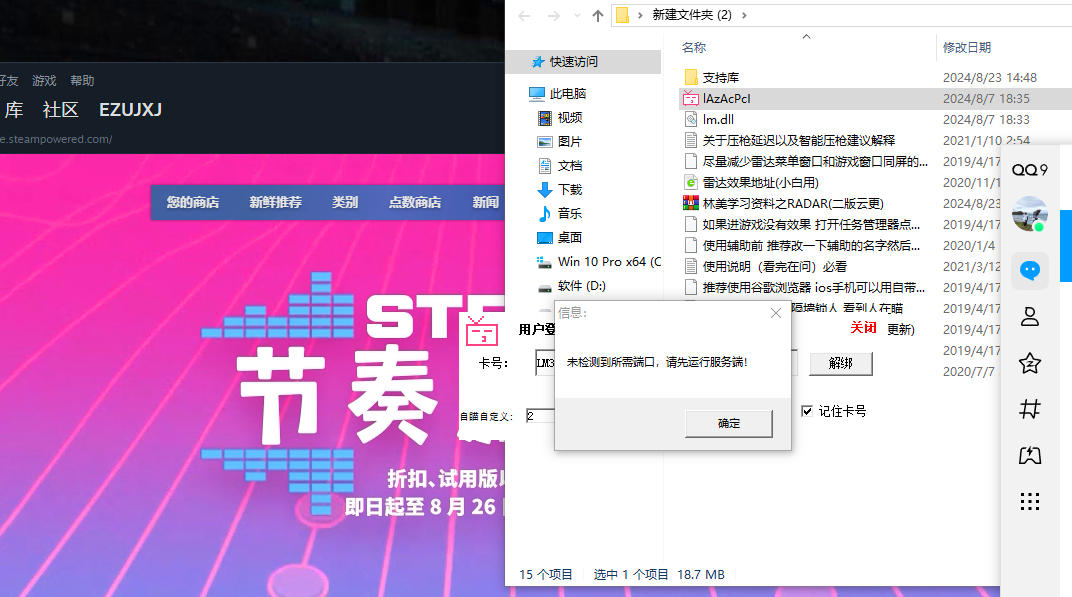This screenshot has width=1072, height=597.
Task: Click the red 关闭 text
Action: (x=863, y=328)
